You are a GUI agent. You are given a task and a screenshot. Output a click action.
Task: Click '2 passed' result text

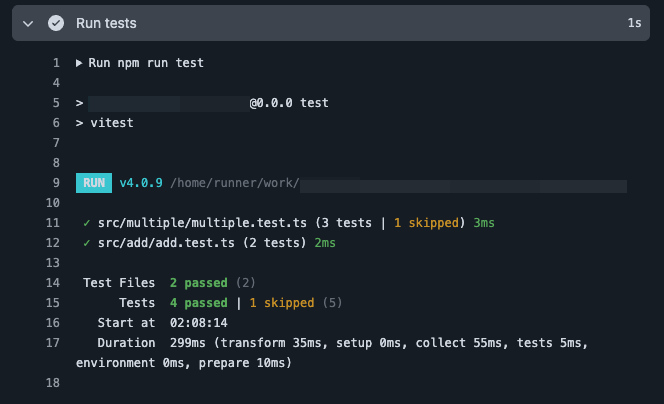(x=199, y=283)
